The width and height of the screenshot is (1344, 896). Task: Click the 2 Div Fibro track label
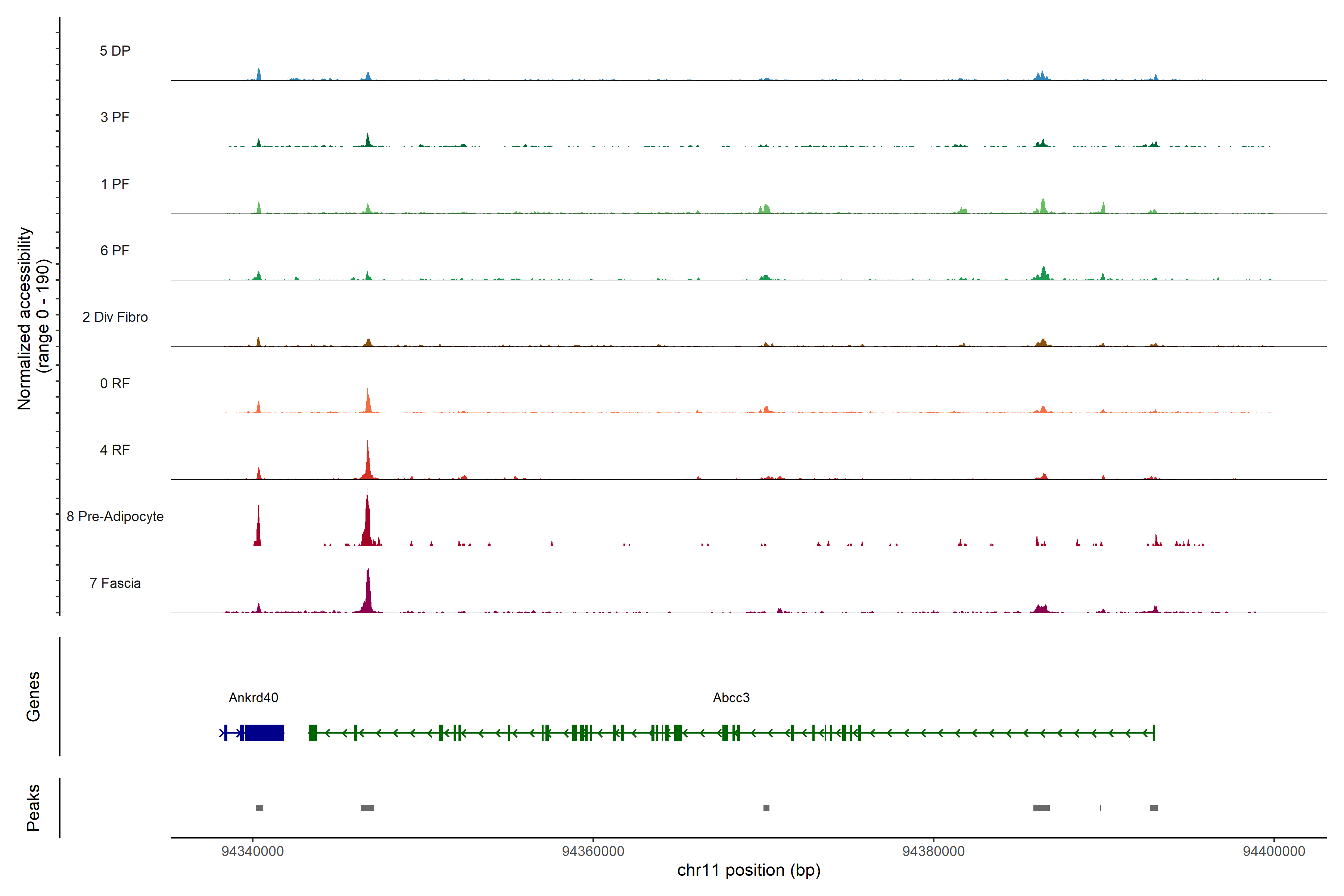pos(115,317)
